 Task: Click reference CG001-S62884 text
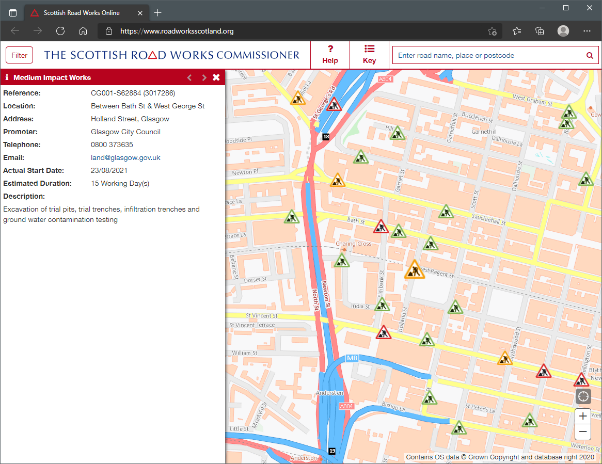[133, 93]
